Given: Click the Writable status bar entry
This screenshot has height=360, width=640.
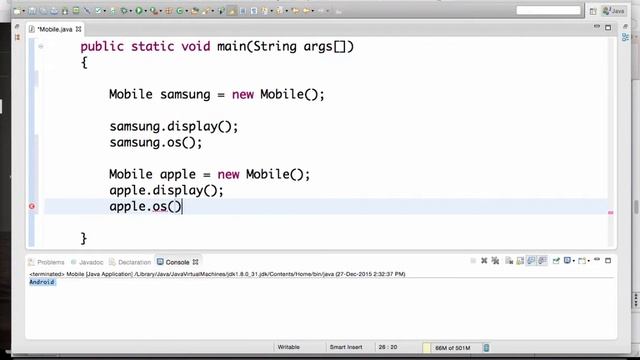Looking at the screenshot, I should [x=289, y=347].
